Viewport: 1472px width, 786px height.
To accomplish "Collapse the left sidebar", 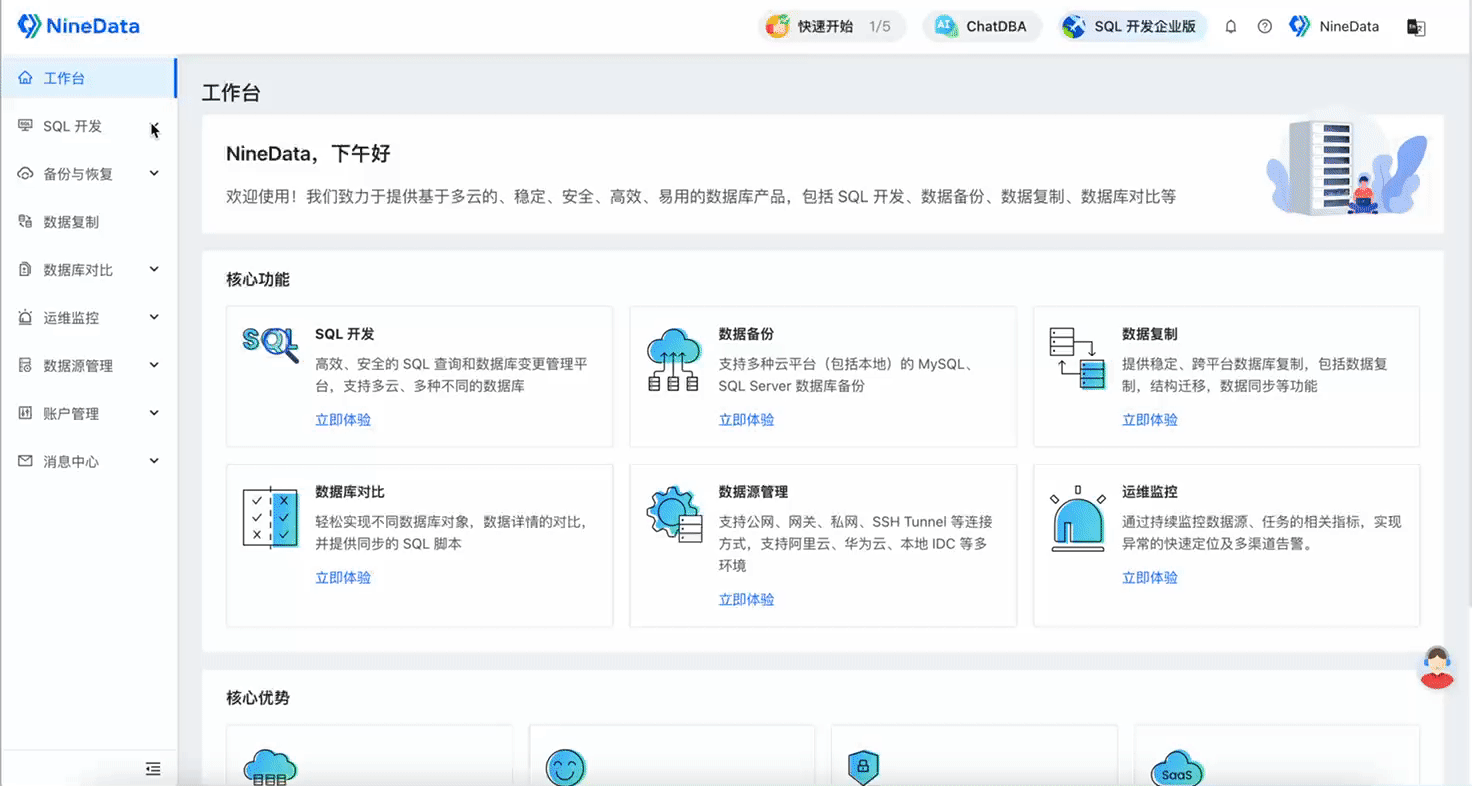I will click(152, 769).
